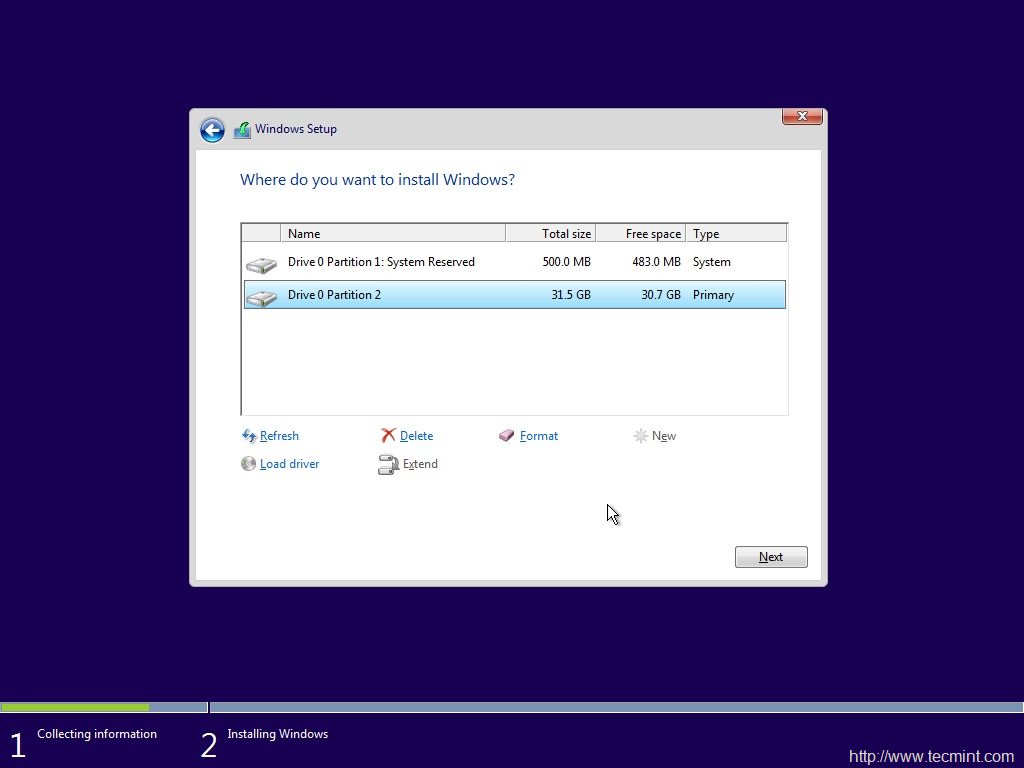Select Drive 0 Partition 1: System Reserved
The image size is (1024, 768).
381,262
